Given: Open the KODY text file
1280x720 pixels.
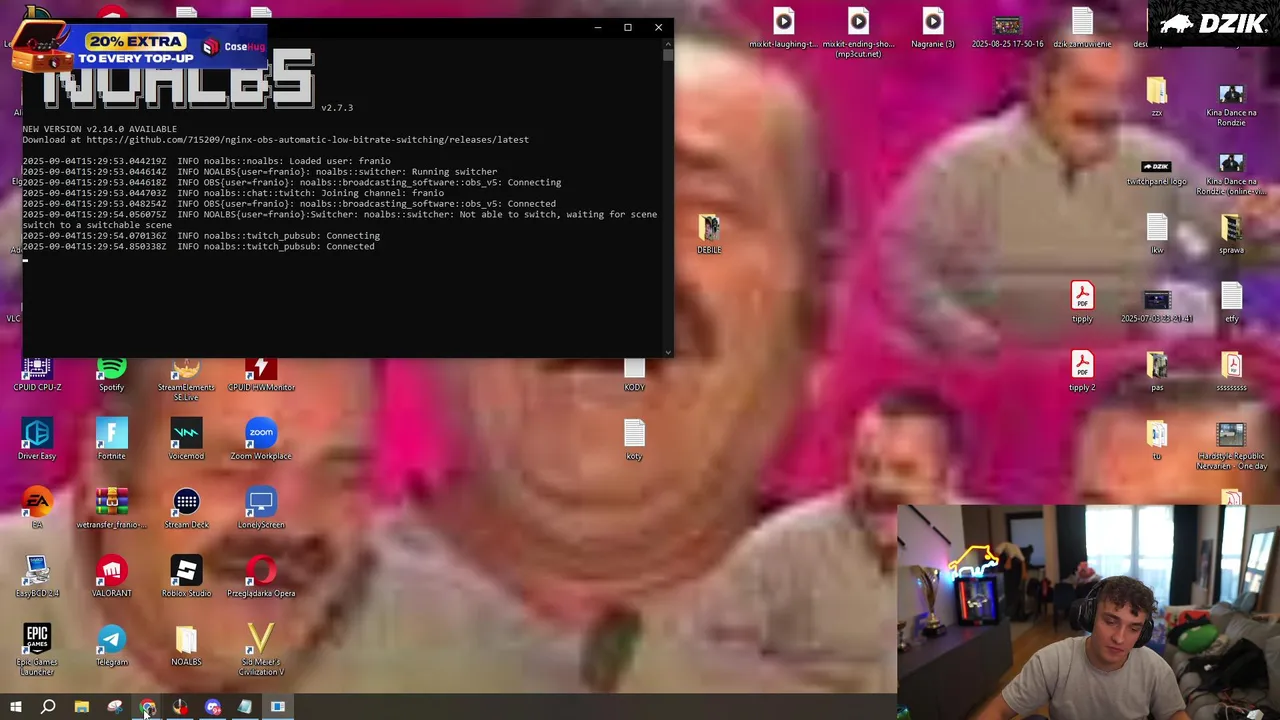Looking at the screenshot, I should [634, 374].
